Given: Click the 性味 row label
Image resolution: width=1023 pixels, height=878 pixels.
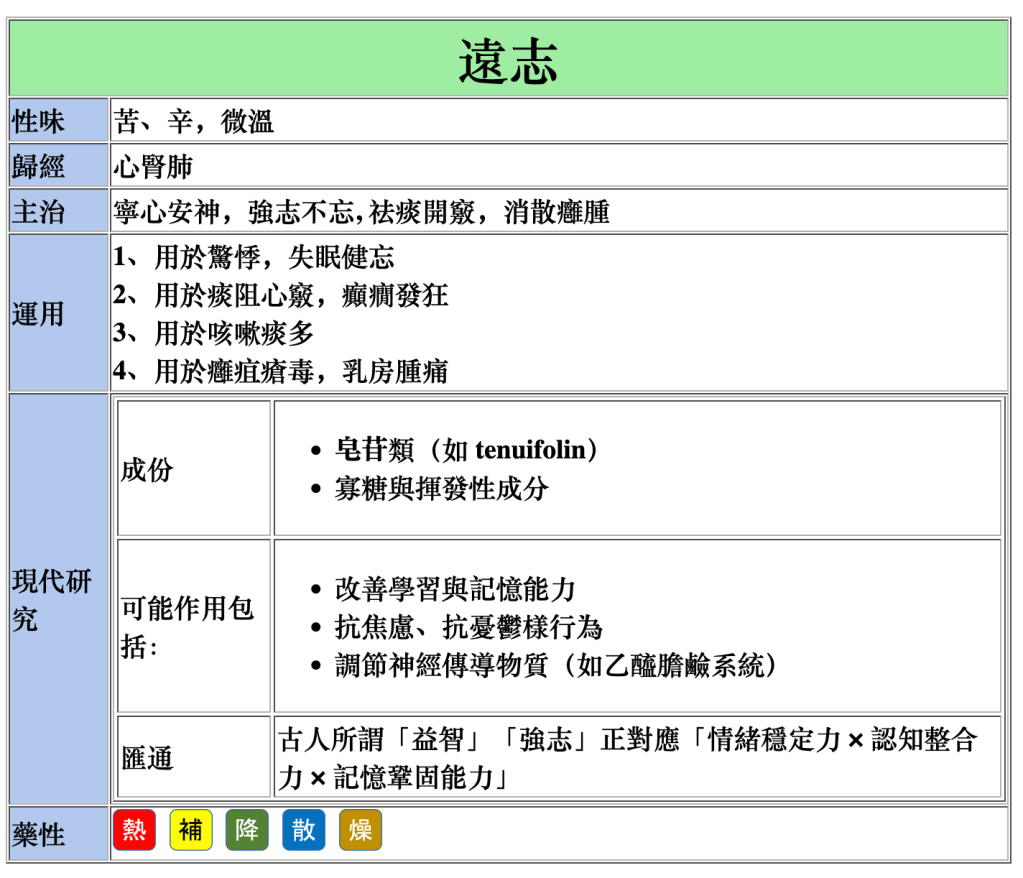Looking at the screenshot, I should pyautogui.click(x=38, y=121).
